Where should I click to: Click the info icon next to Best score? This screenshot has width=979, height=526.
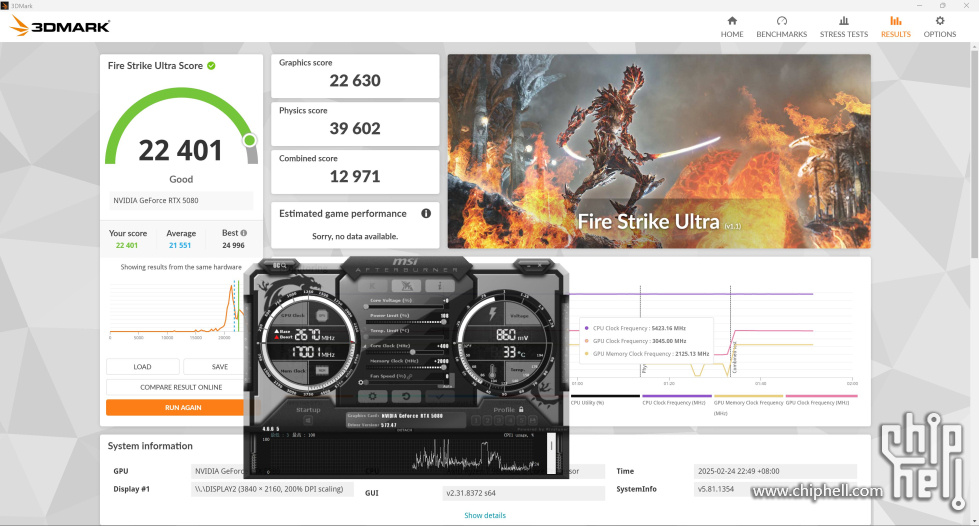point(244,233)
